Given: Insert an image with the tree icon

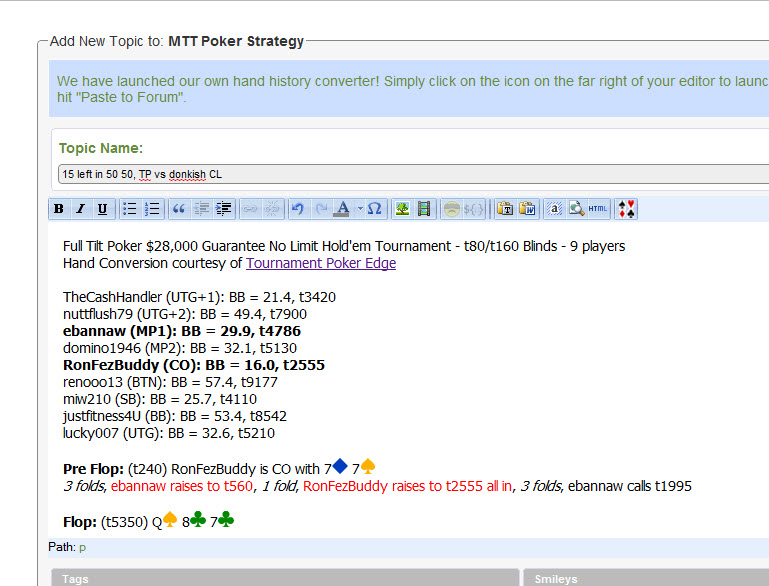Looking at the screenshot, I should pos(402,209).
